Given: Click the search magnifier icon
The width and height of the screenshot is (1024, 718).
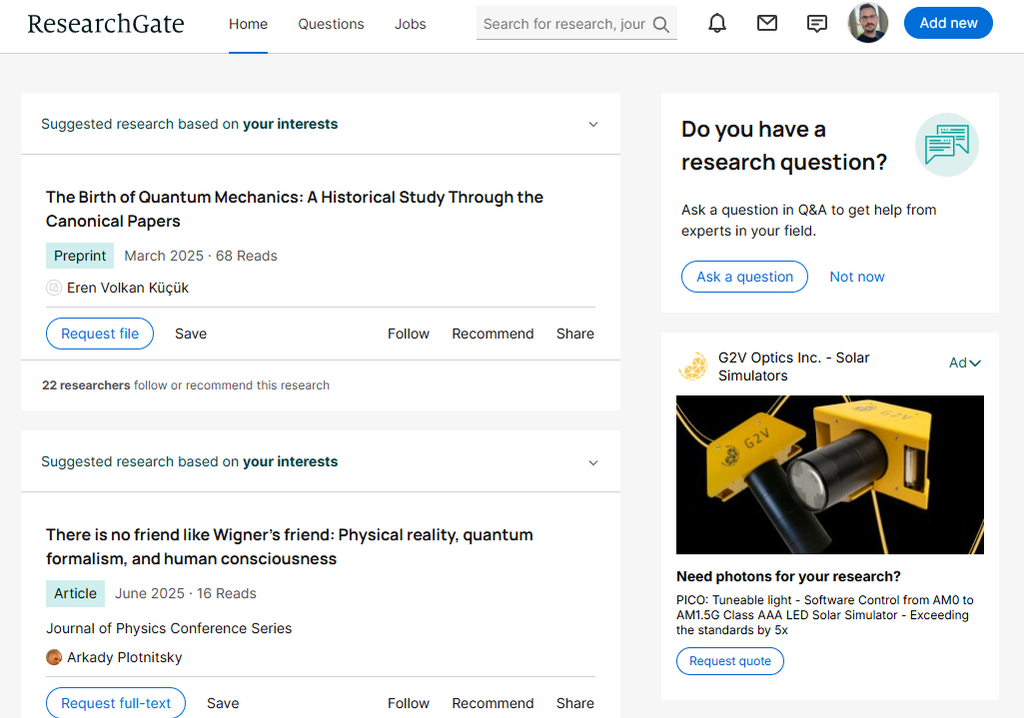Looking at the screenshot, I should pos(661,24).
